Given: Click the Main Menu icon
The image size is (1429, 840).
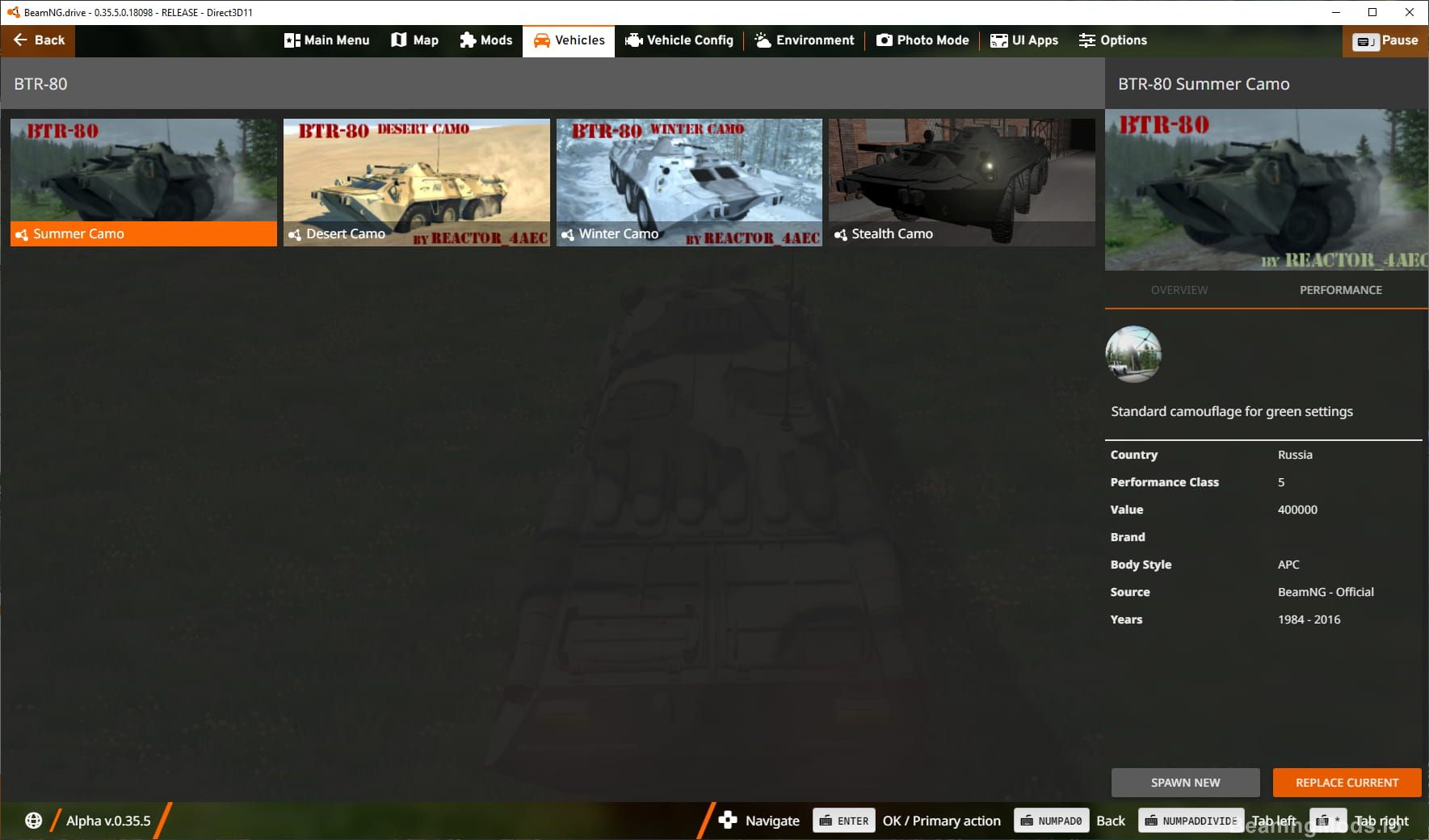Looking at the screenshot, I should tap(292, 40).
